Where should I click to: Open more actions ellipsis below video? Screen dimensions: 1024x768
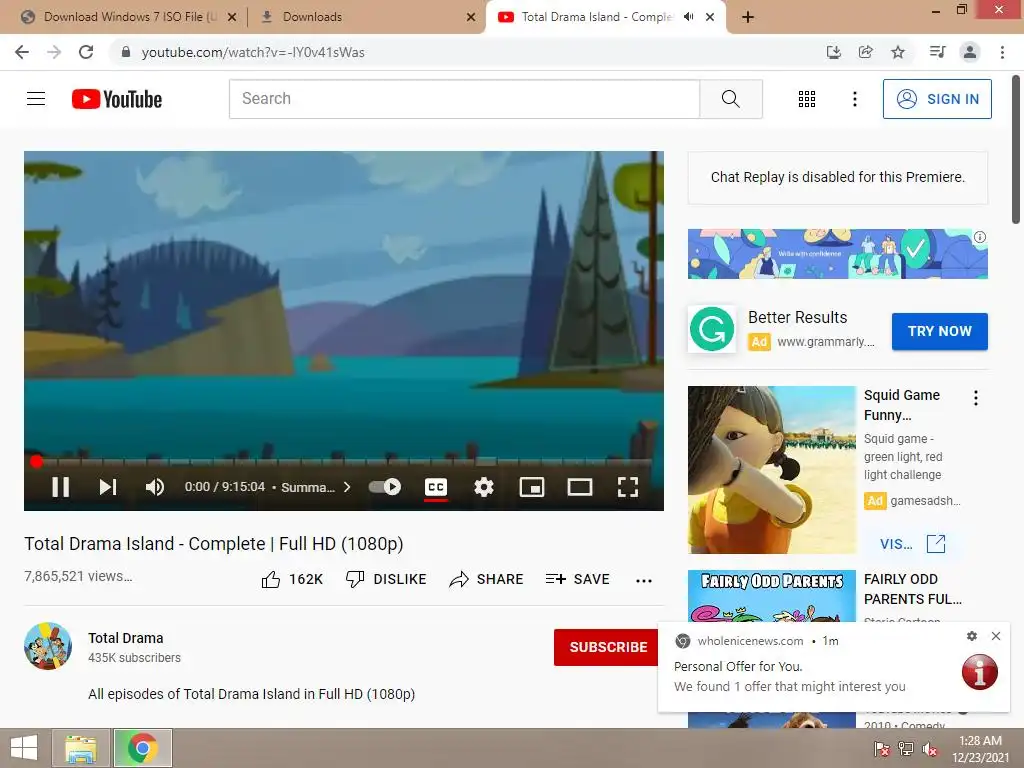coord(644,581)
